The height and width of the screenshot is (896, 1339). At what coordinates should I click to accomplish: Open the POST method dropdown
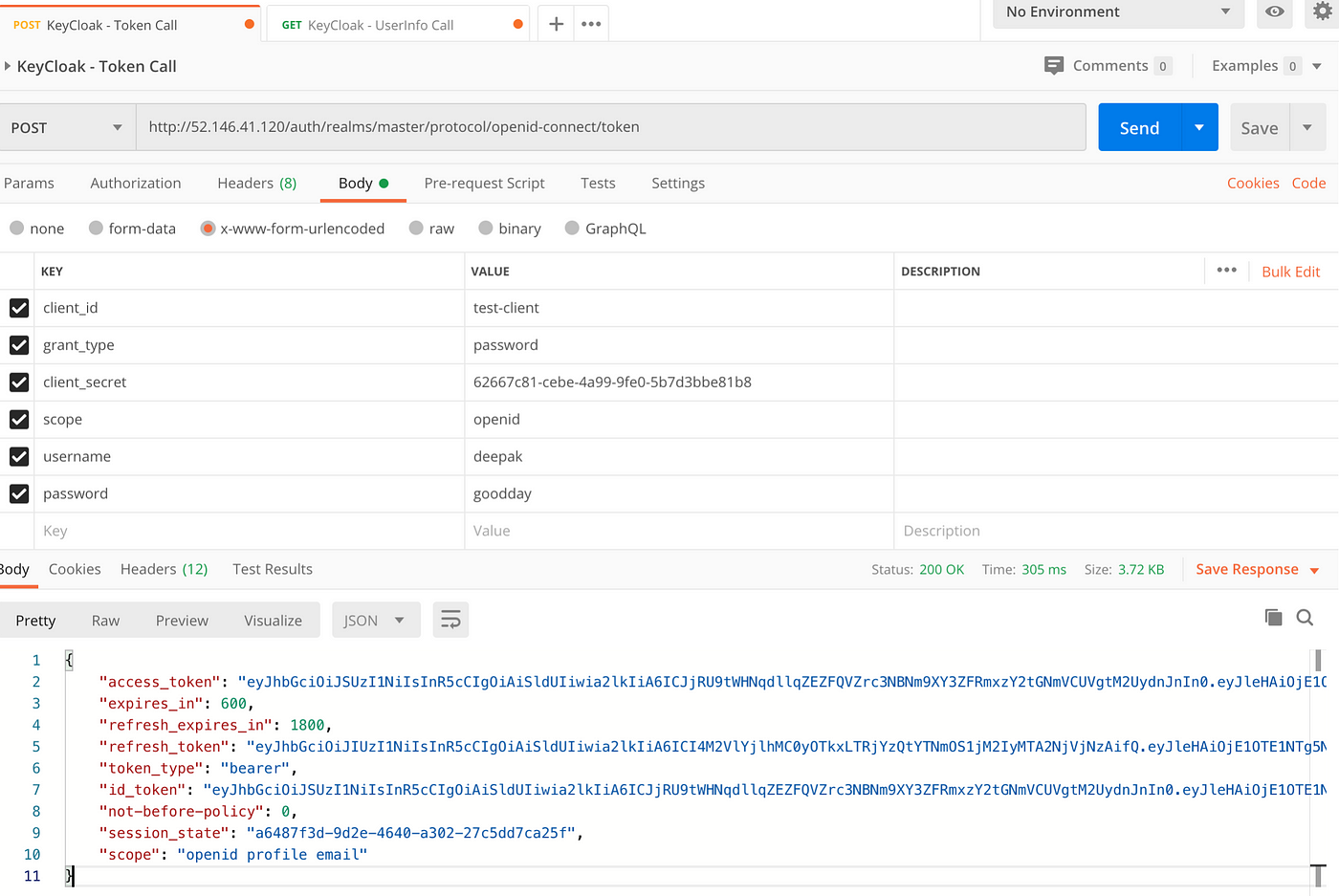point(67,127)
